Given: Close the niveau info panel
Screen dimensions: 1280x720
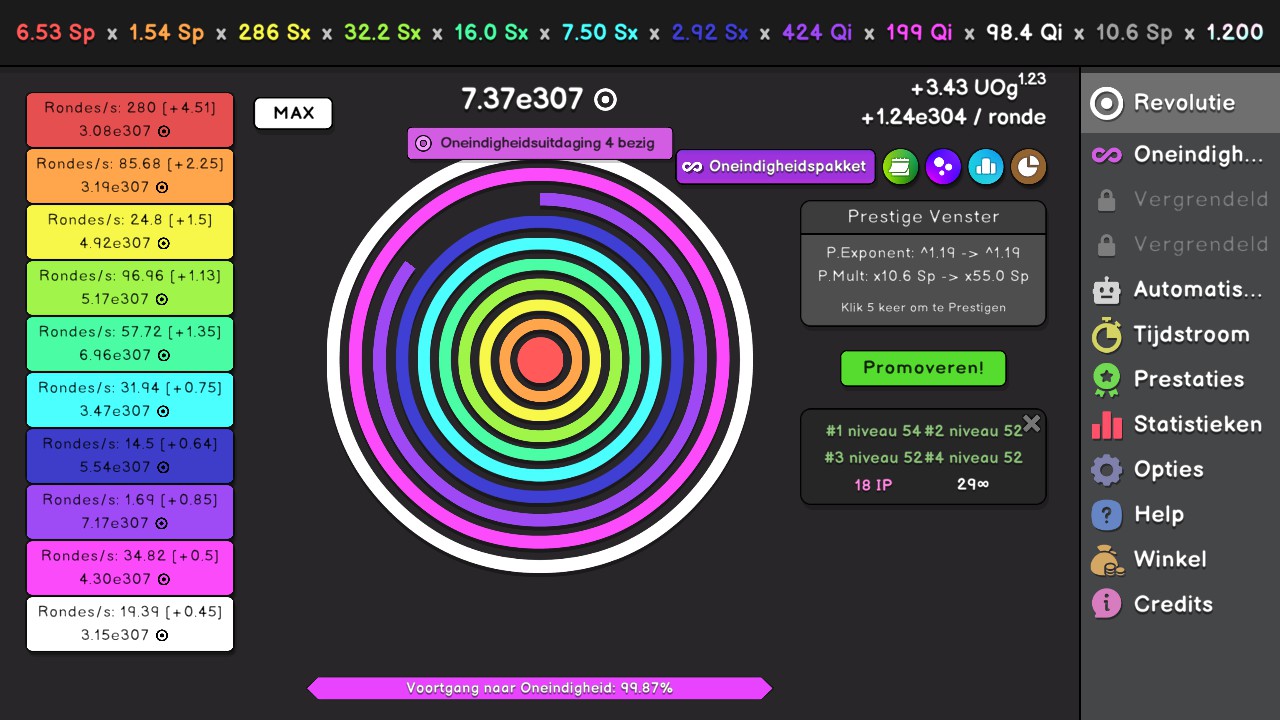Looking at the screenshot, I should click(1032, 423).
